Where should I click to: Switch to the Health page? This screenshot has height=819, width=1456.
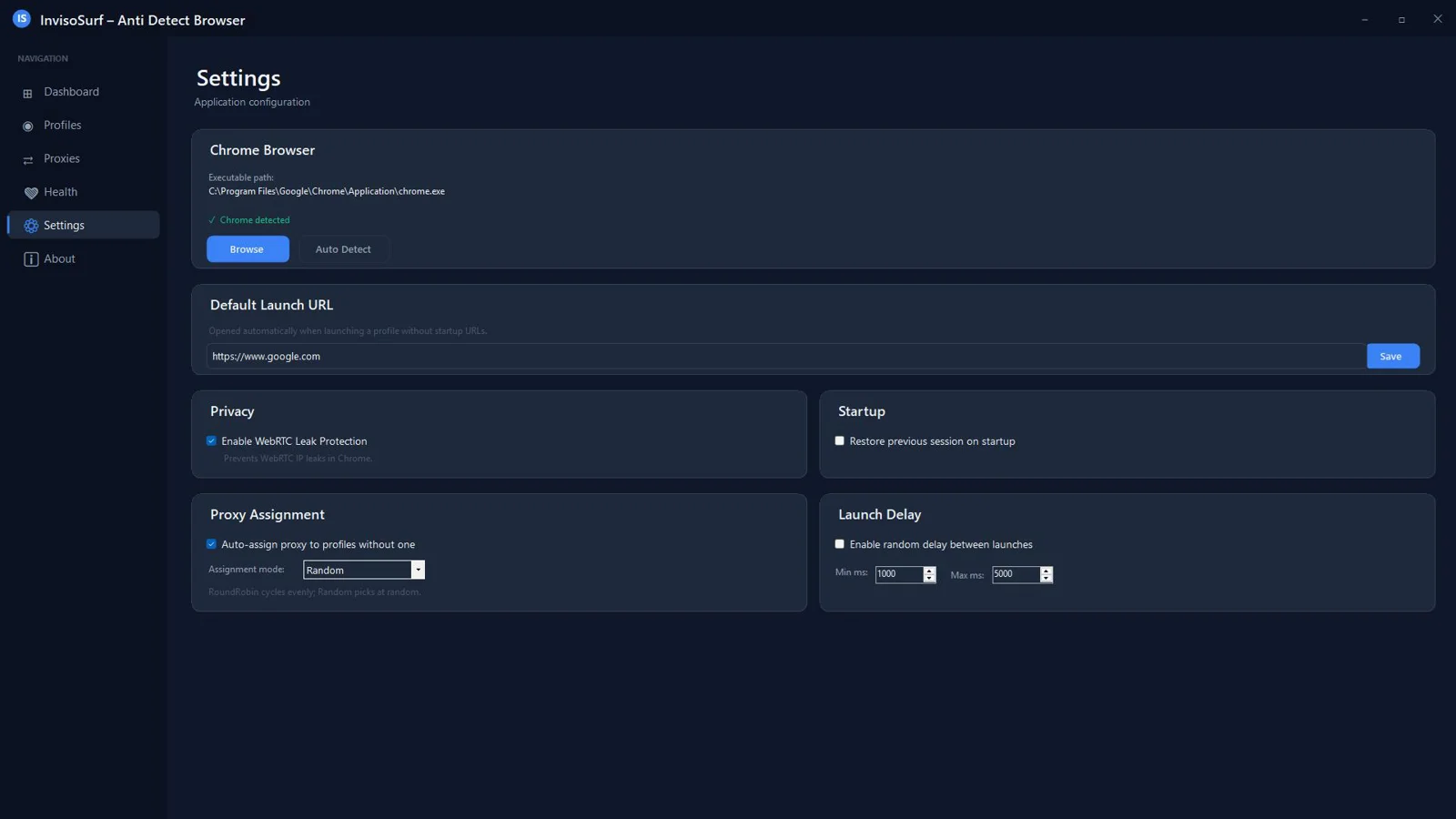(x=84, y=192)
